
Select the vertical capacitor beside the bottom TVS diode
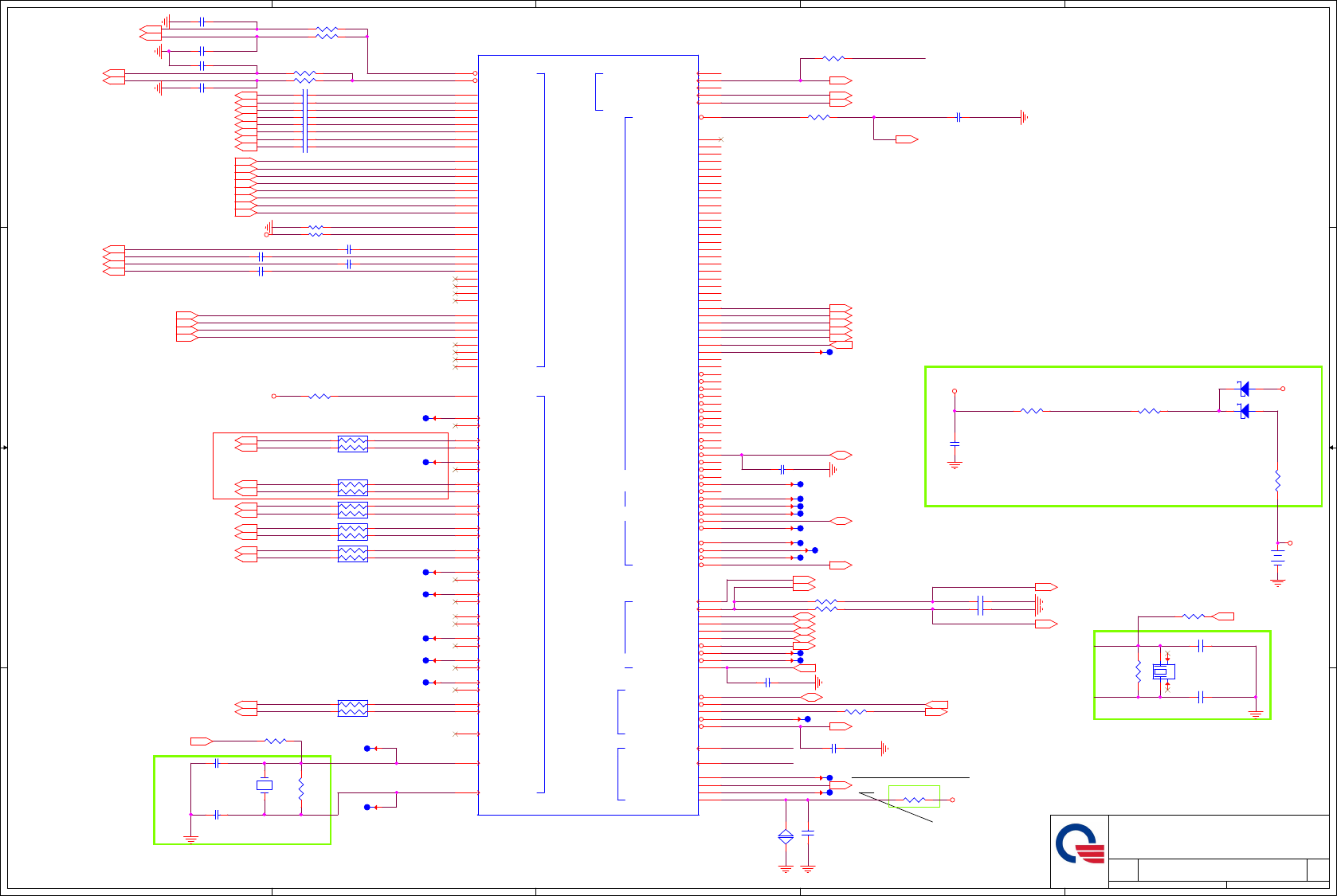808,833
